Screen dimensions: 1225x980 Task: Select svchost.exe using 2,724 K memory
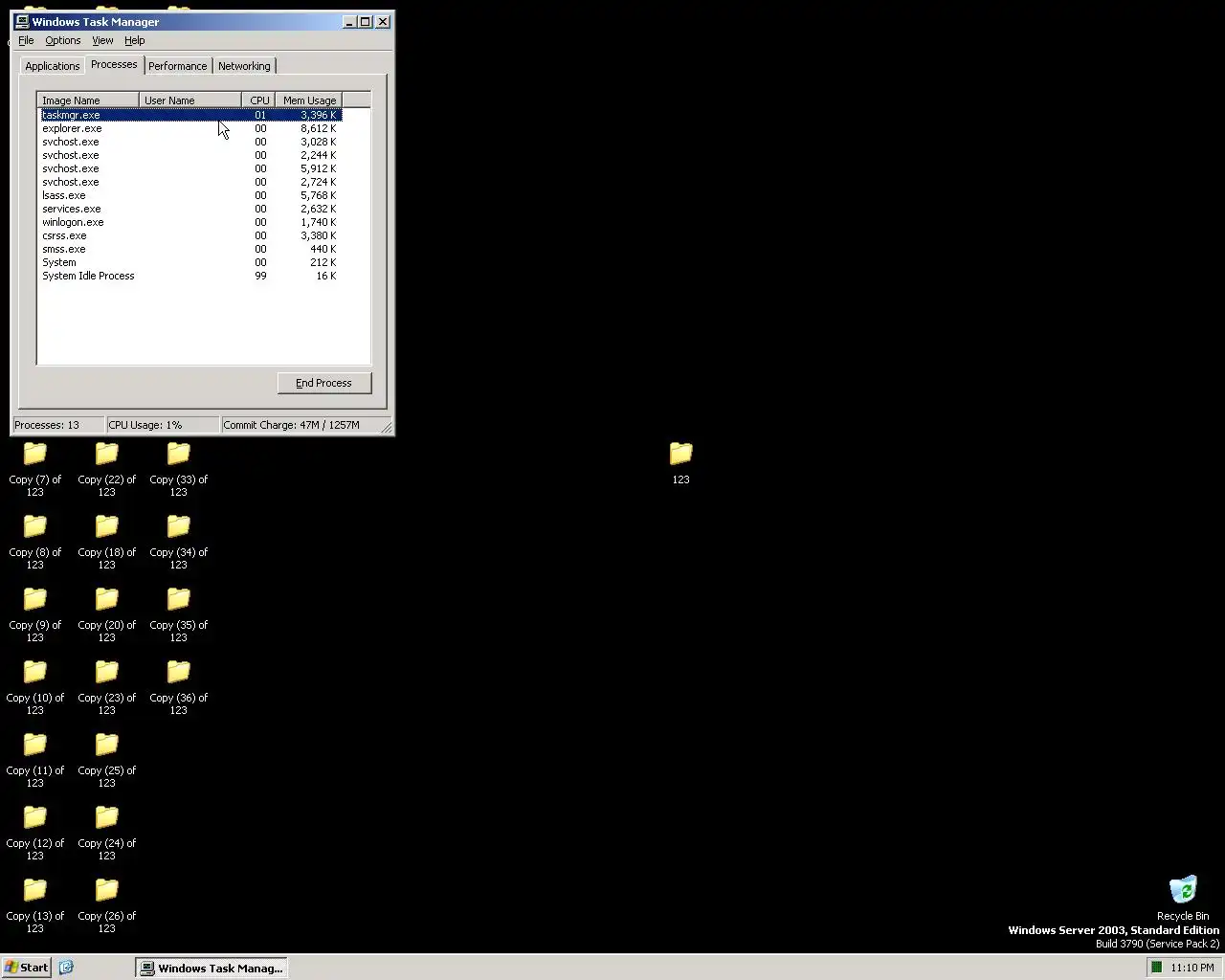click(189, 182)
